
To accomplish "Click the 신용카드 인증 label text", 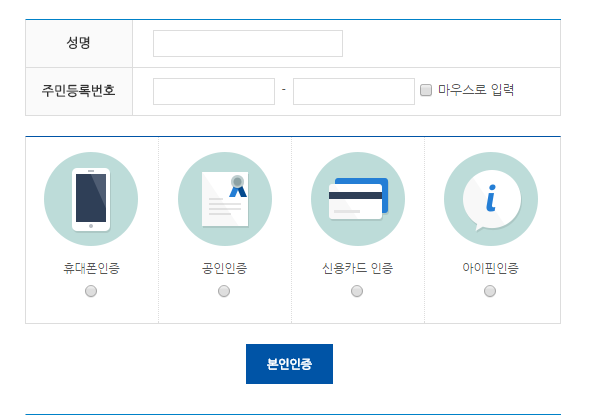I will point(358,268).
